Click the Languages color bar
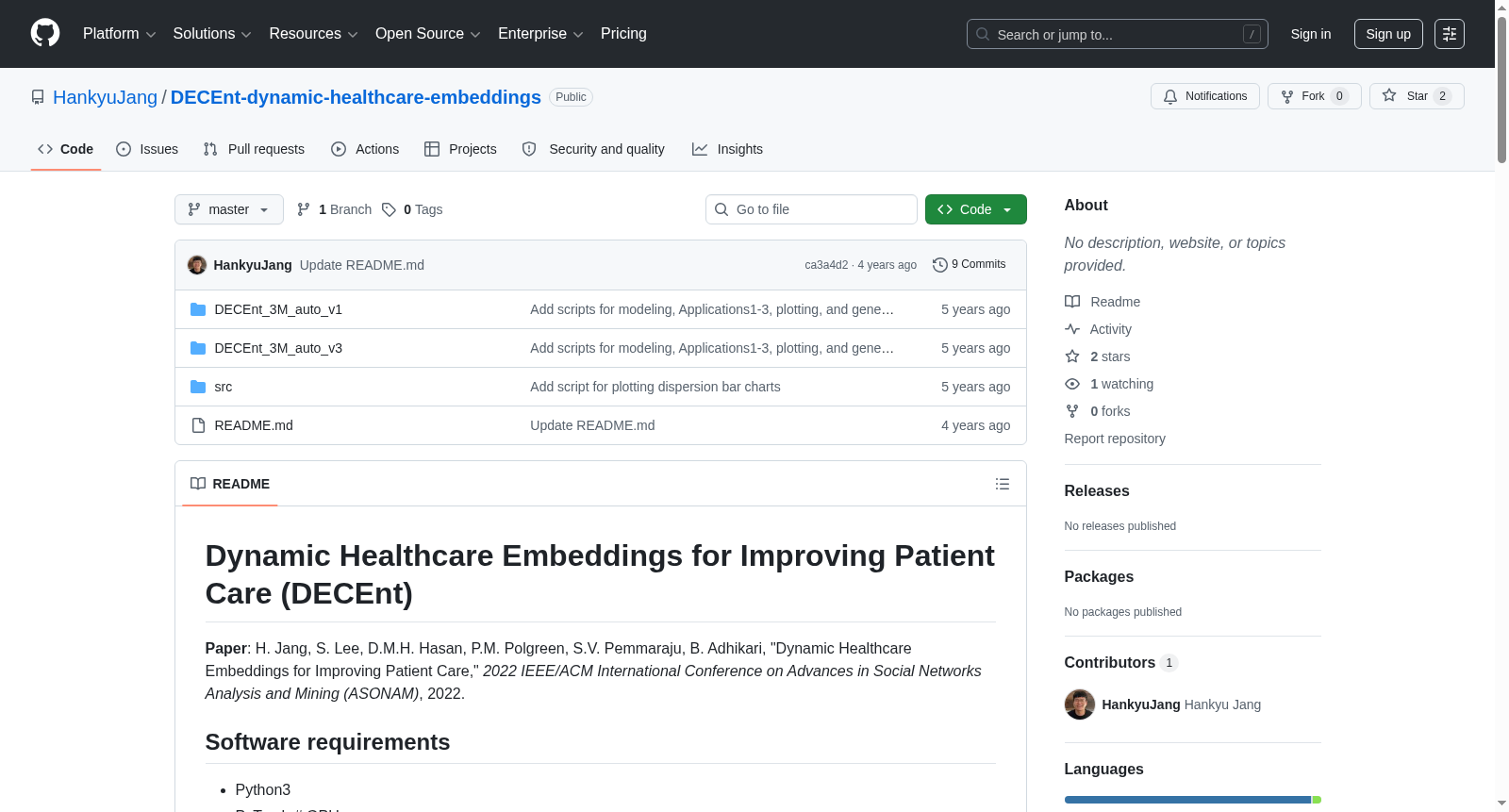The image size is (1509, 812). (x=1193, y=800)
